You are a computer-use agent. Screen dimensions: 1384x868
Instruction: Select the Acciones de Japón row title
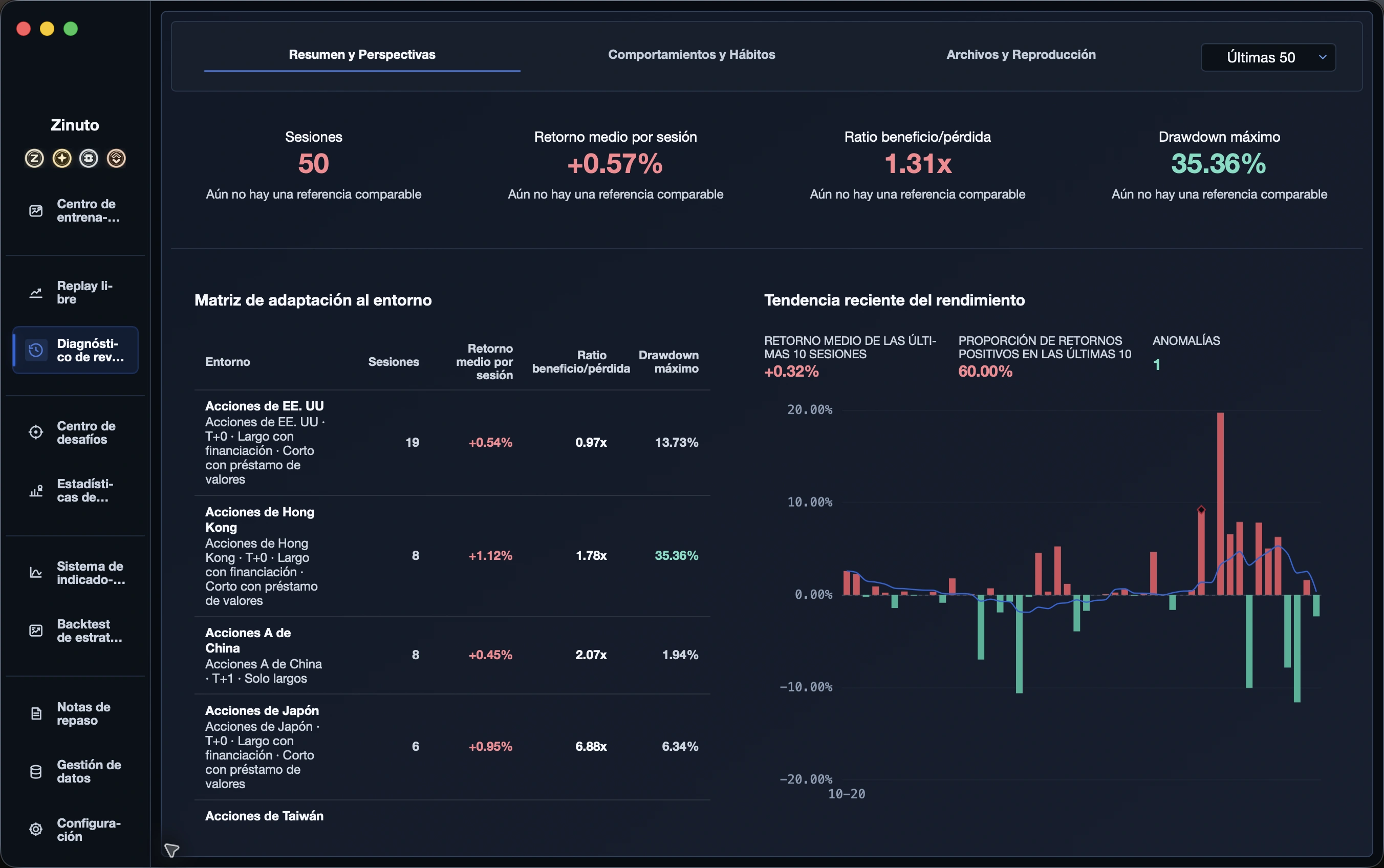(263, 711)
